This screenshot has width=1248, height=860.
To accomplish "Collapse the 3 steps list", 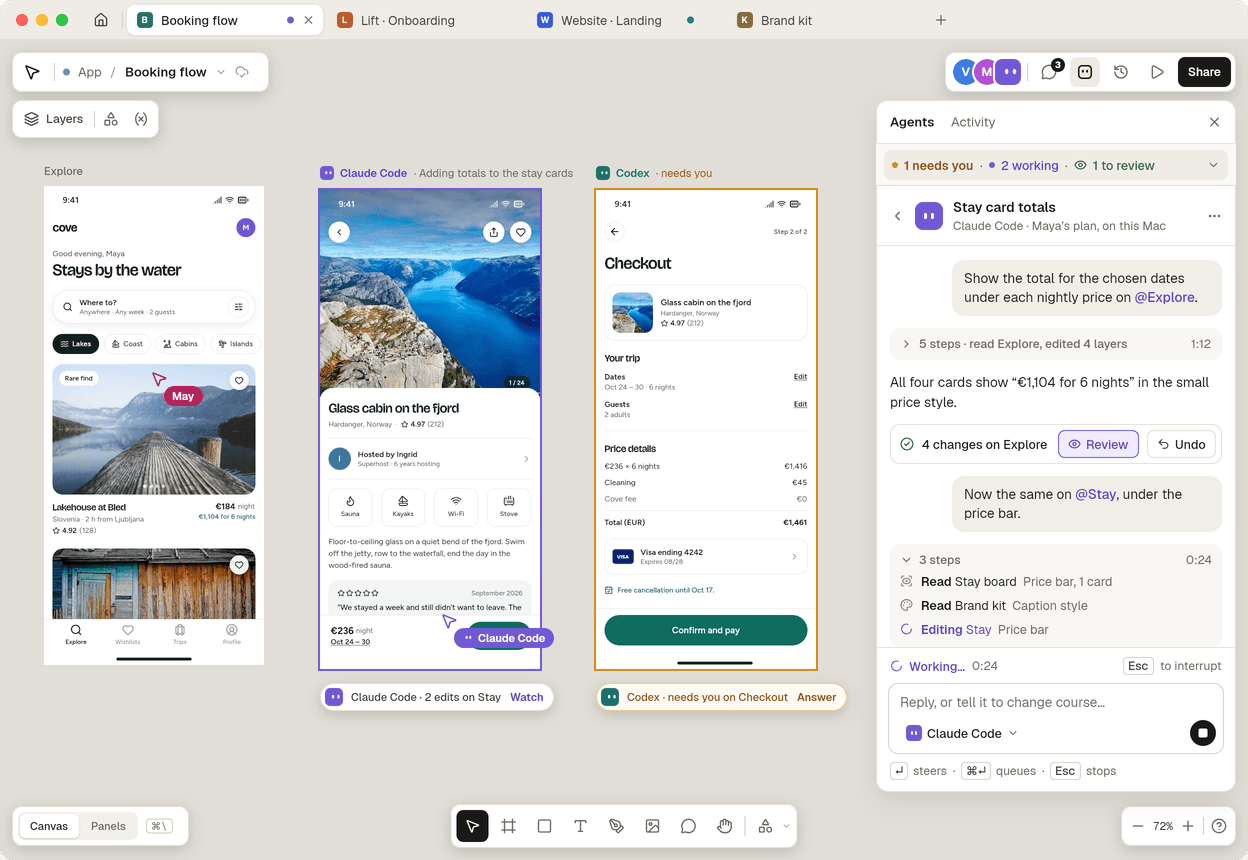I will coord(906,560).
